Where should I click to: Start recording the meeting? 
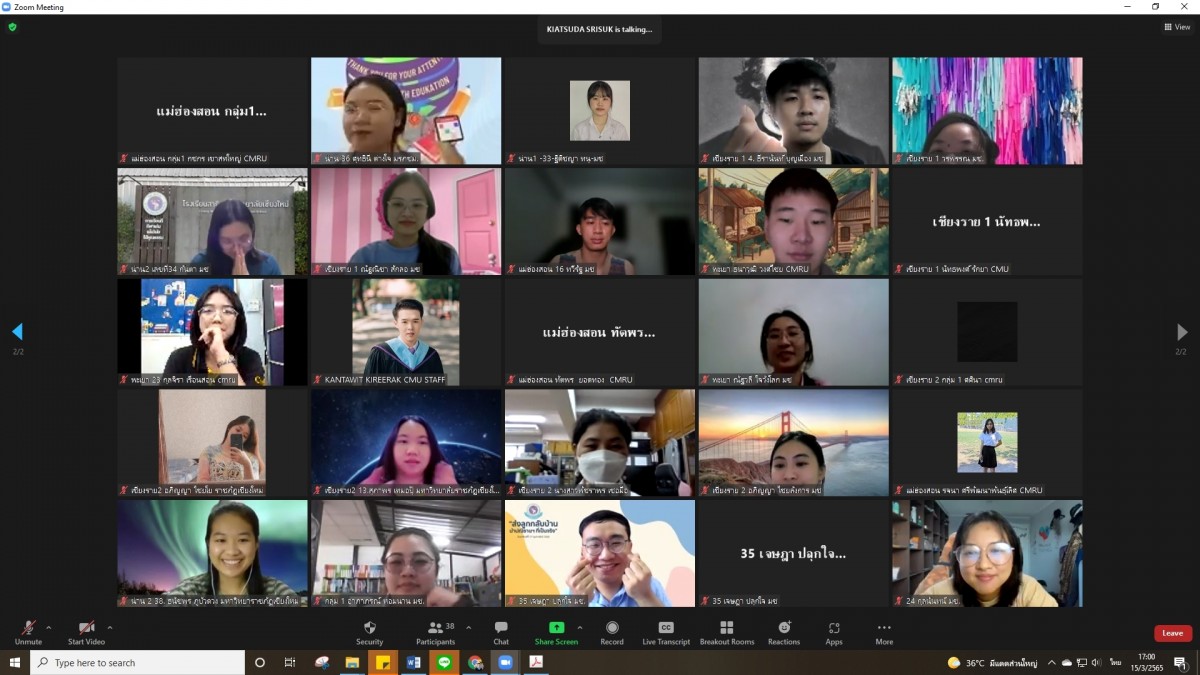612,632
